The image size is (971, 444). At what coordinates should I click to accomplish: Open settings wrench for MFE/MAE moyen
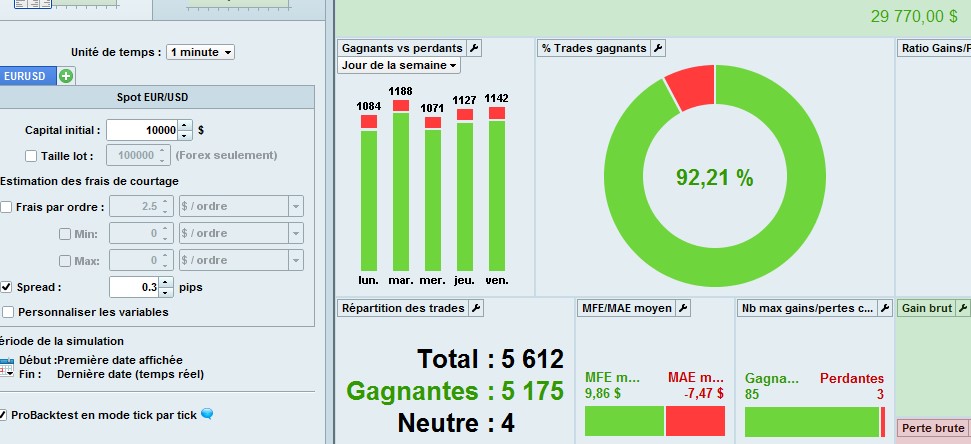click(x=682, y=308)
